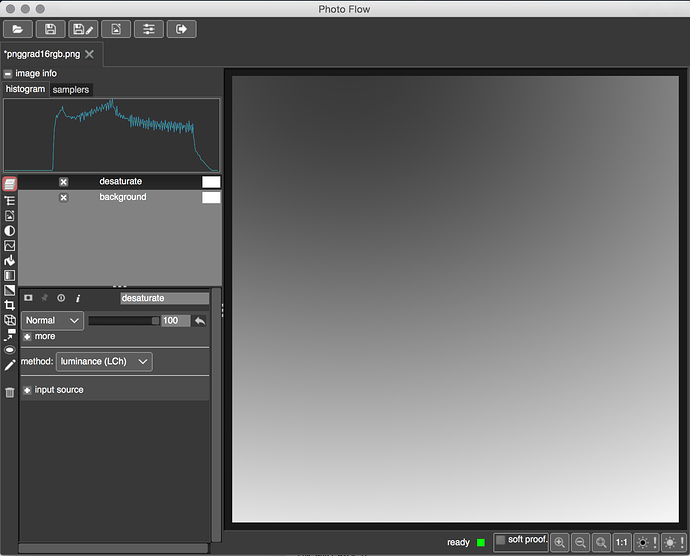Screen dimensions: 690x556
Task: Click the reset arrow next to opacity value
Action: 200,320
